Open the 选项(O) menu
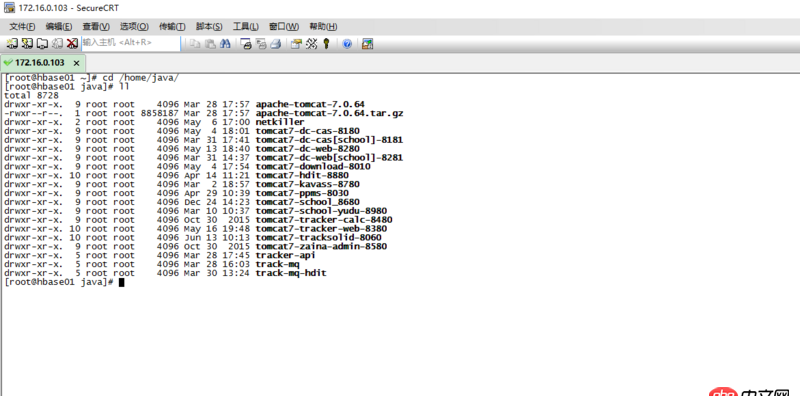 134,27
